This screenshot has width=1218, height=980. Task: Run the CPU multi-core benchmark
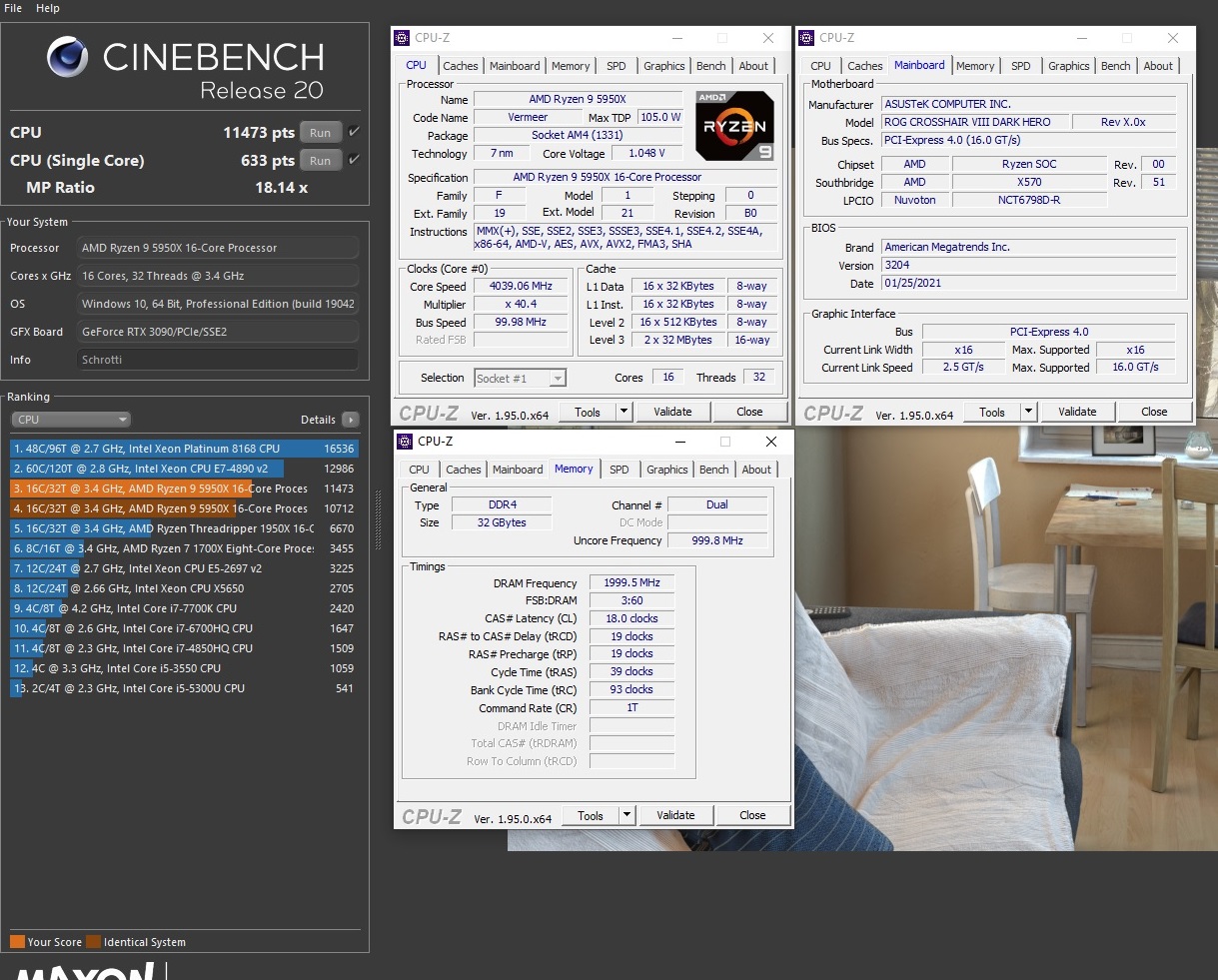[x=321, y=132]
